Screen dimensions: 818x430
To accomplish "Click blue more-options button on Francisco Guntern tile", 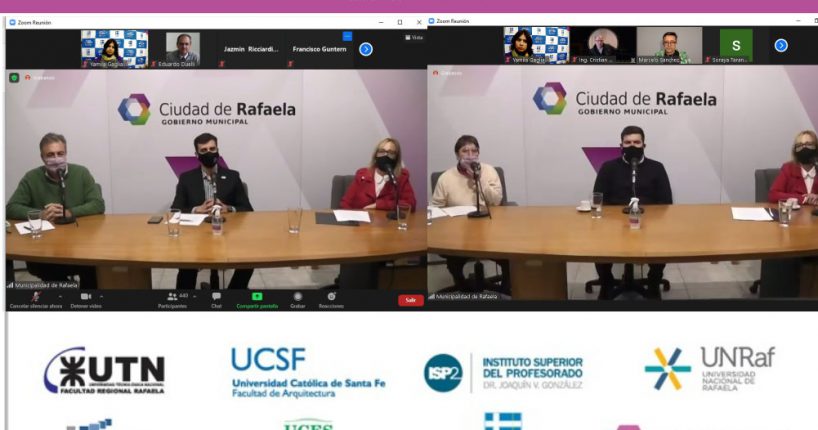I will 347,36.
